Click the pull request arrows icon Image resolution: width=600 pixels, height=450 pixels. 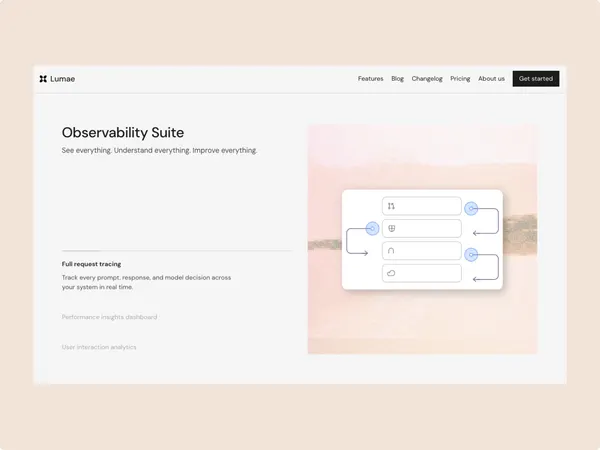pyautogui.click(x=391, y=206)
